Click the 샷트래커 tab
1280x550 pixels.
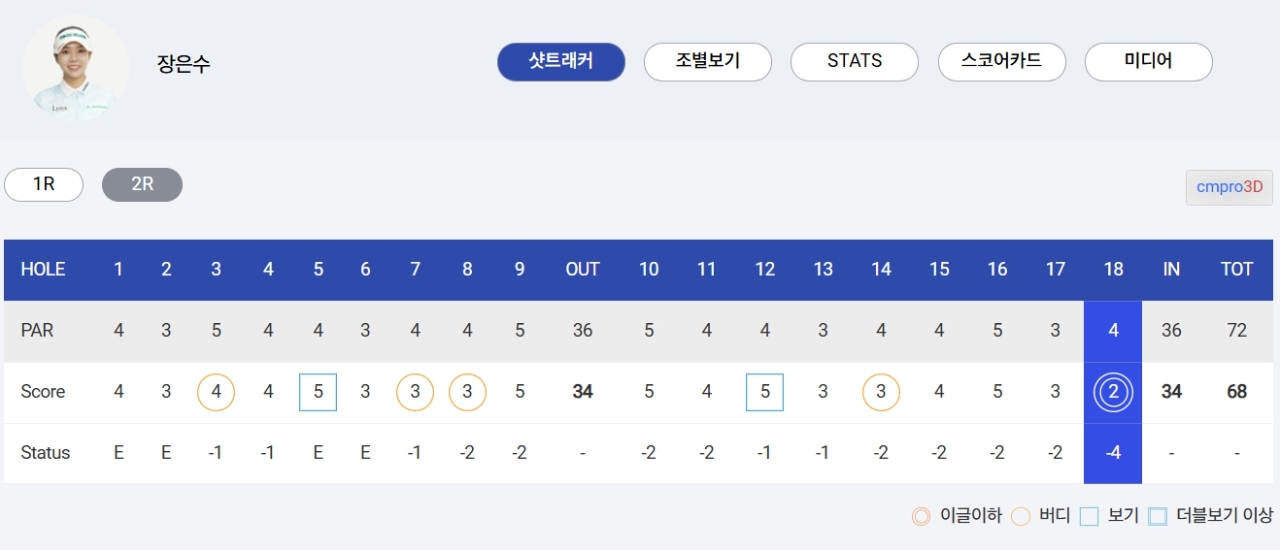tap(561, 62)
